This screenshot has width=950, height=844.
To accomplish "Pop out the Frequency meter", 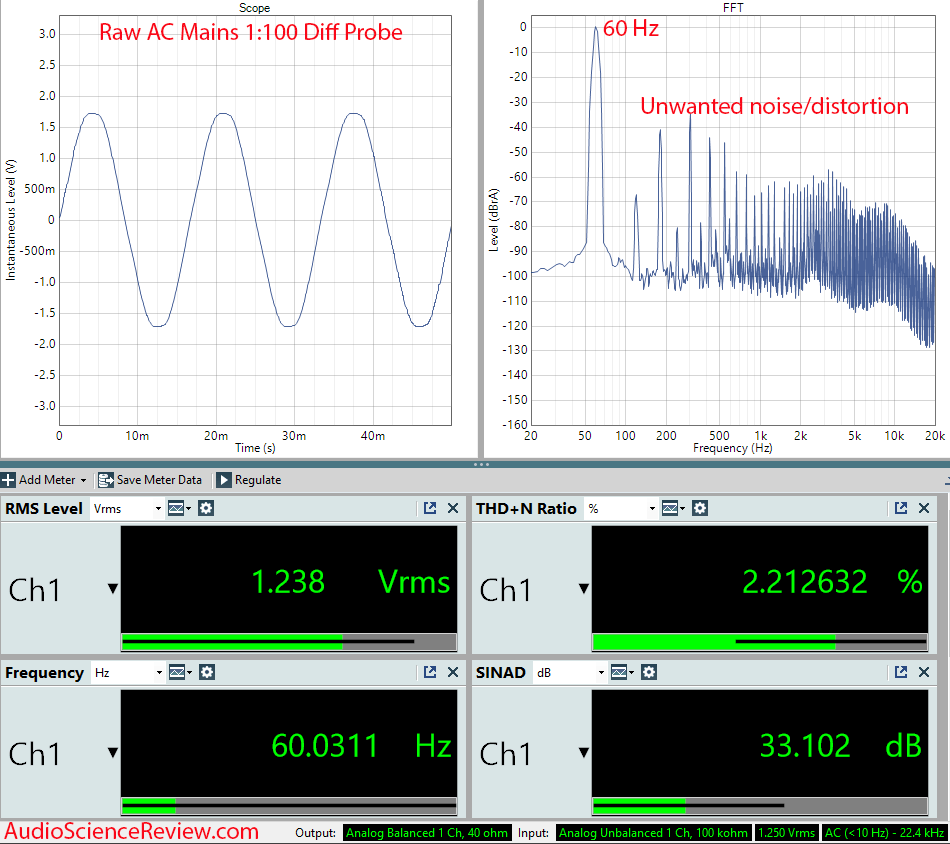I will 430,672.
